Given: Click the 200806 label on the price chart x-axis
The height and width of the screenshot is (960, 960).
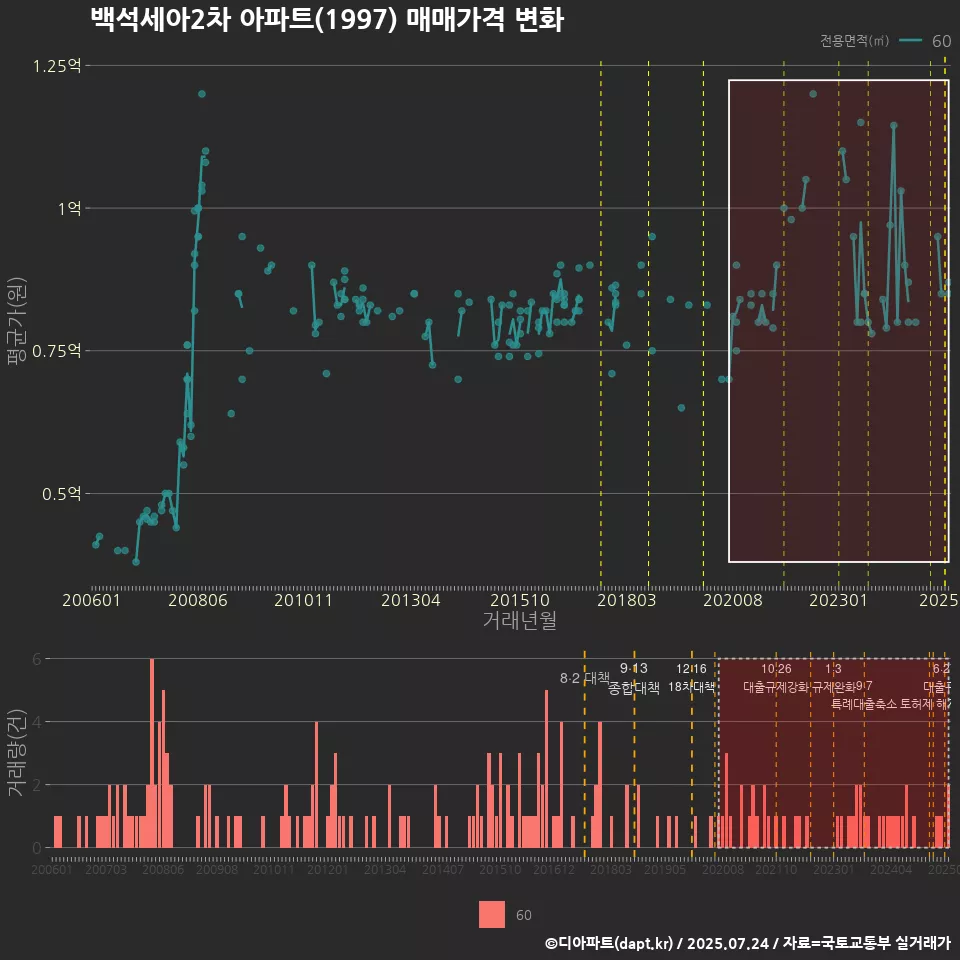Looking at the screenshot, I should coord(198,600).
